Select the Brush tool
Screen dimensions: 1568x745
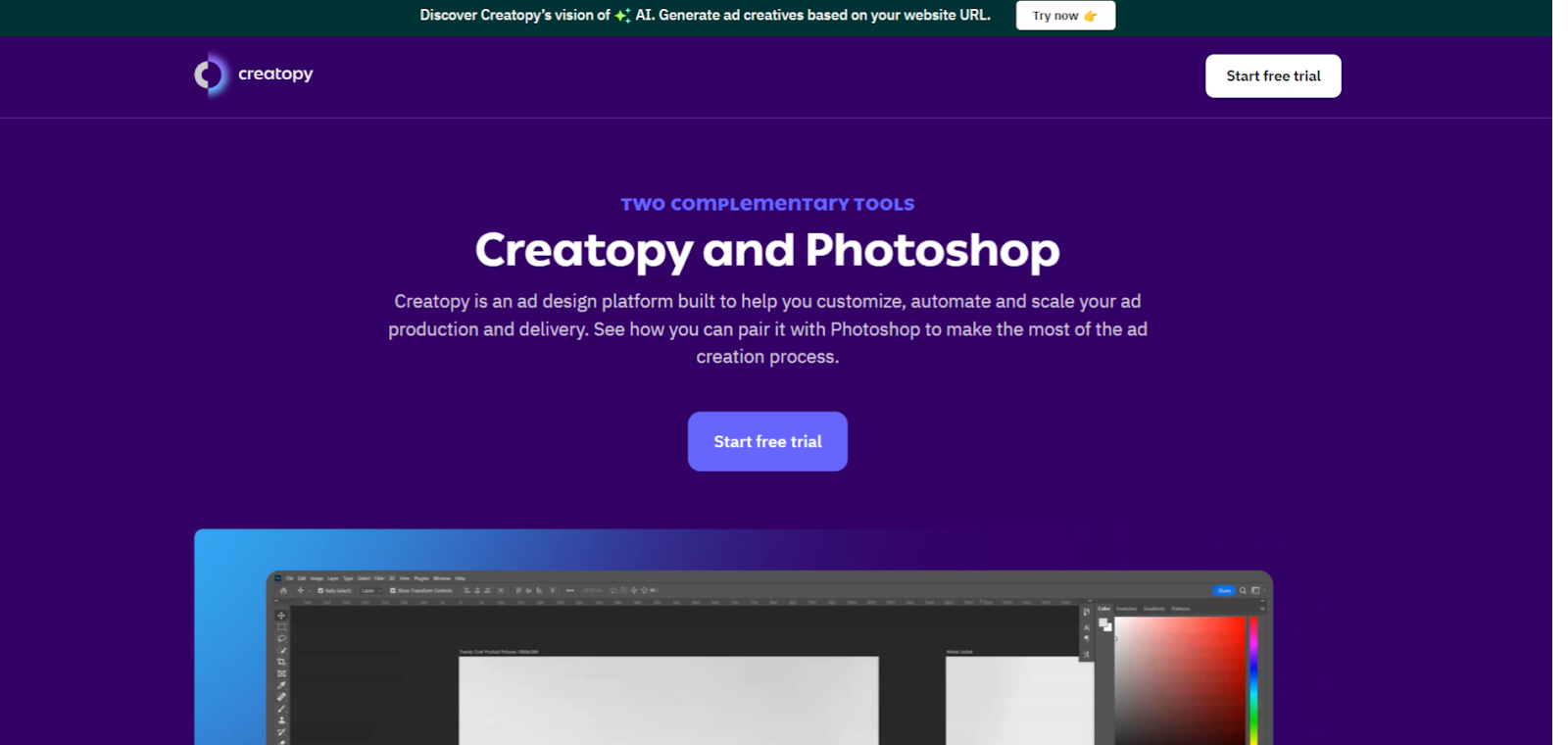coord(281,709)
